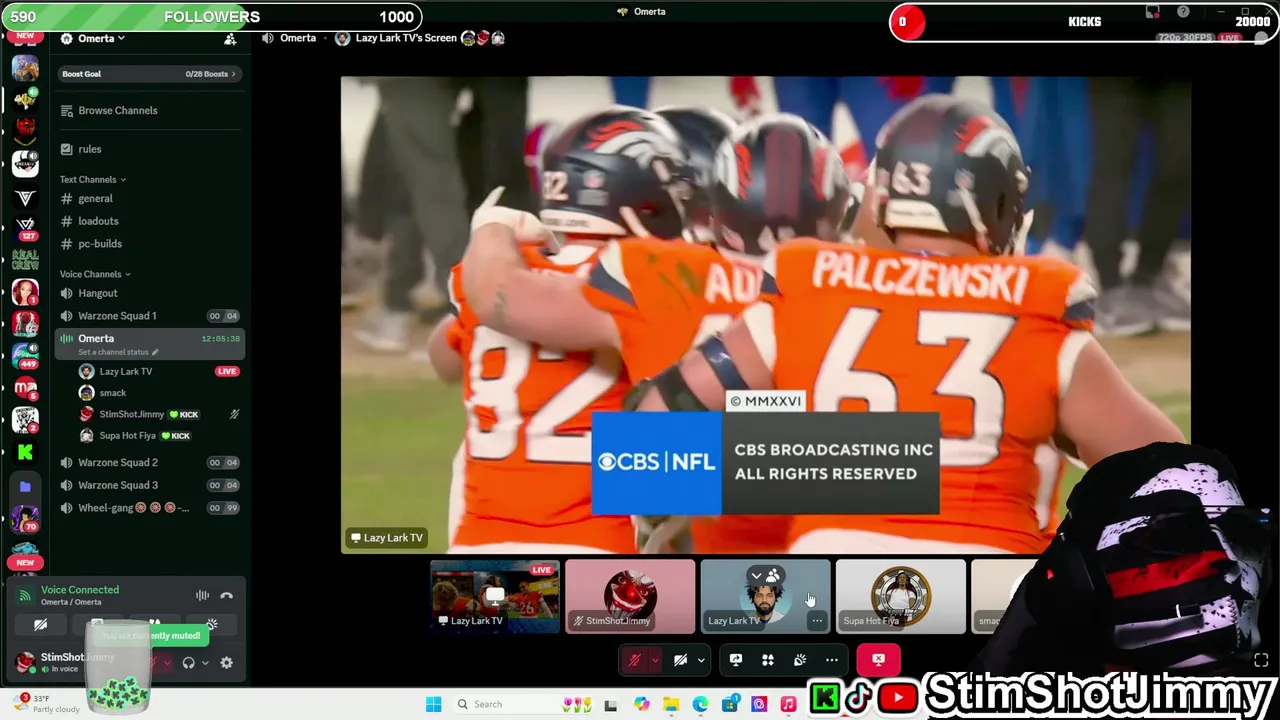
Task: Open server with 449 notification badge
Action: [x=26, y=356]
